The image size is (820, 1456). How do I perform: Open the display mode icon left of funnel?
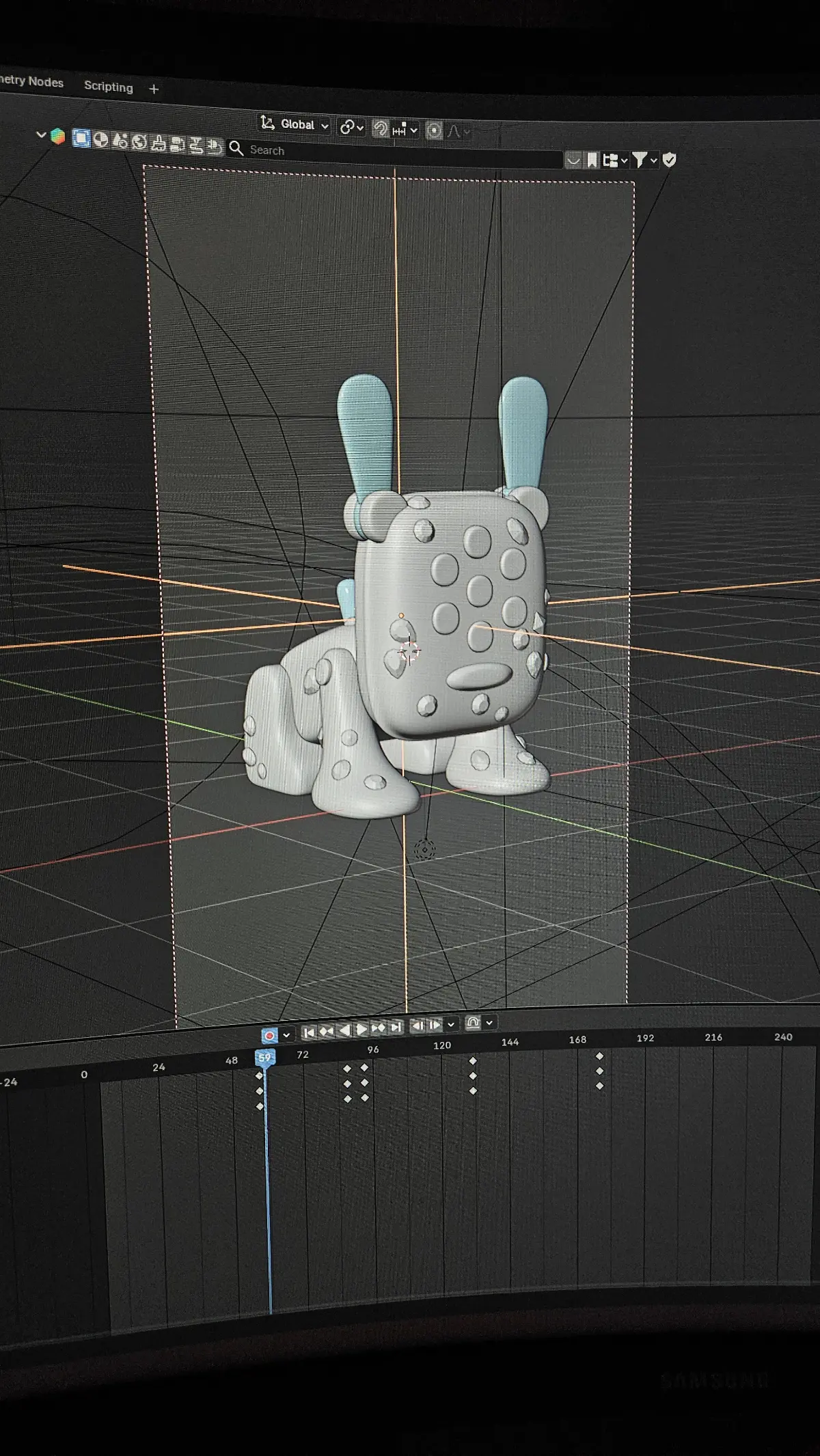click(615, 161)
